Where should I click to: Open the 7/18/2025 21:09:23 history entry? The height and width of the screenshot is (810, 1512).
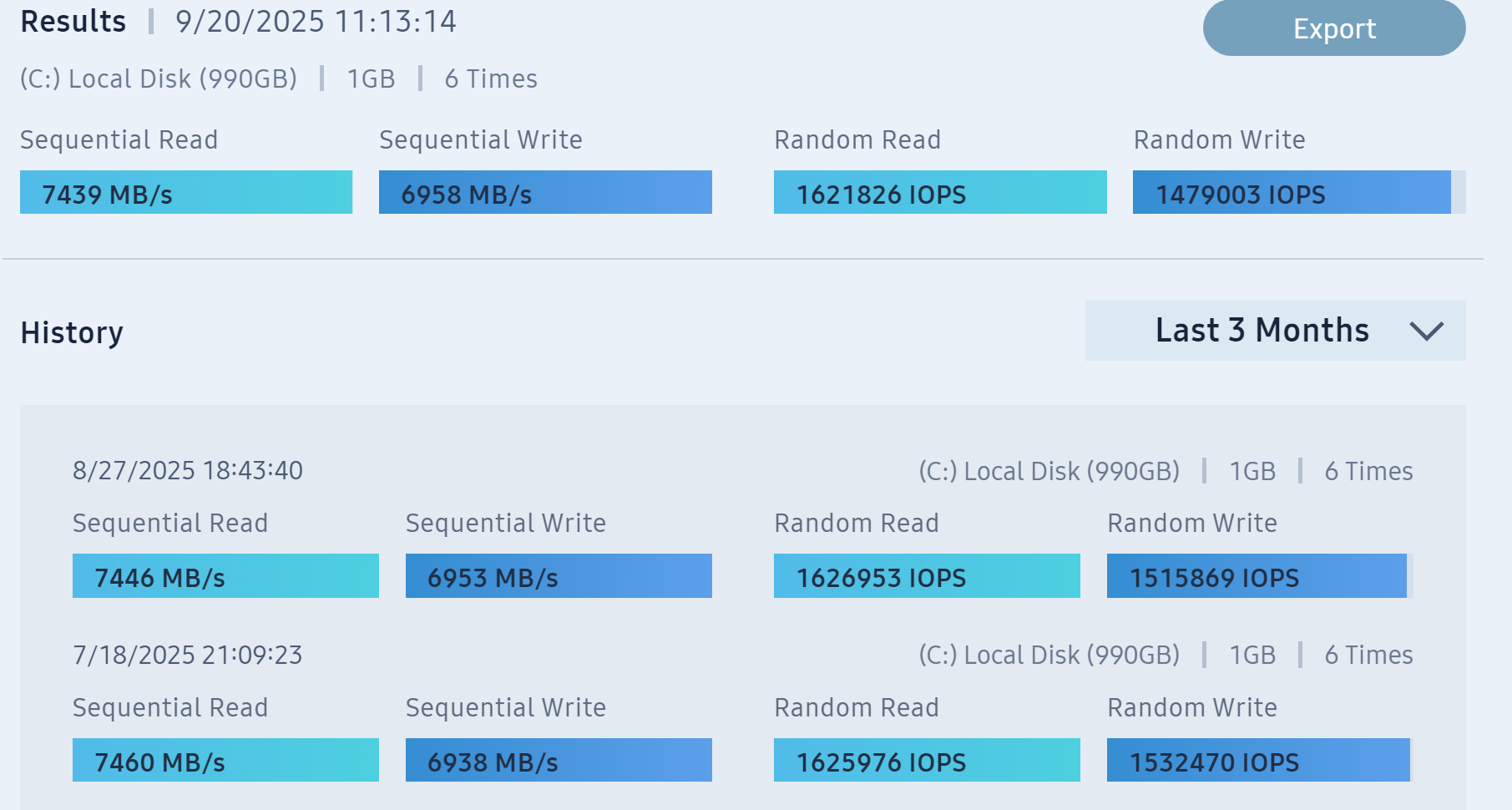coord(188,656)
